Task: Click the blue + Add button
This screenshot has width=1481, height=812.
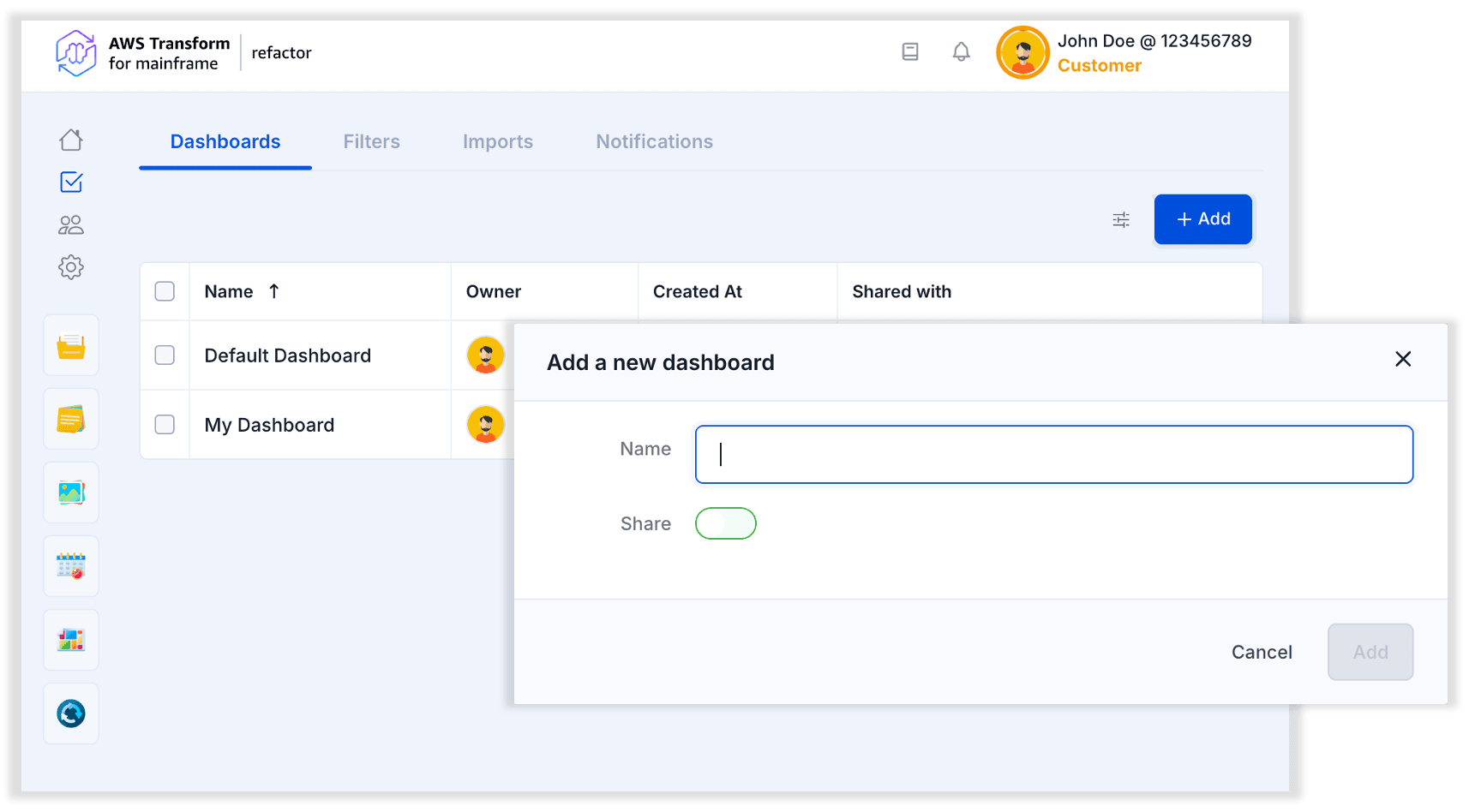Action: (1202, 219)
